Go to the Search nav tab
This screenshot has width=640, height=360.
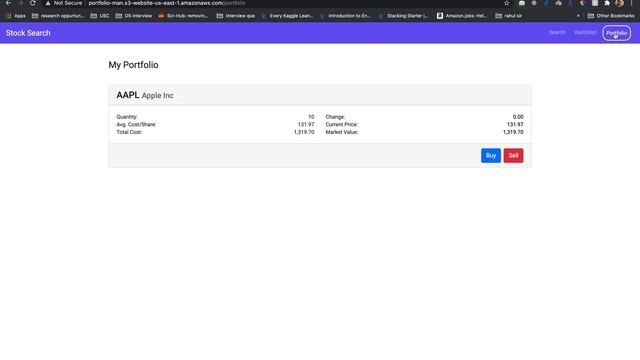(557, 32)
